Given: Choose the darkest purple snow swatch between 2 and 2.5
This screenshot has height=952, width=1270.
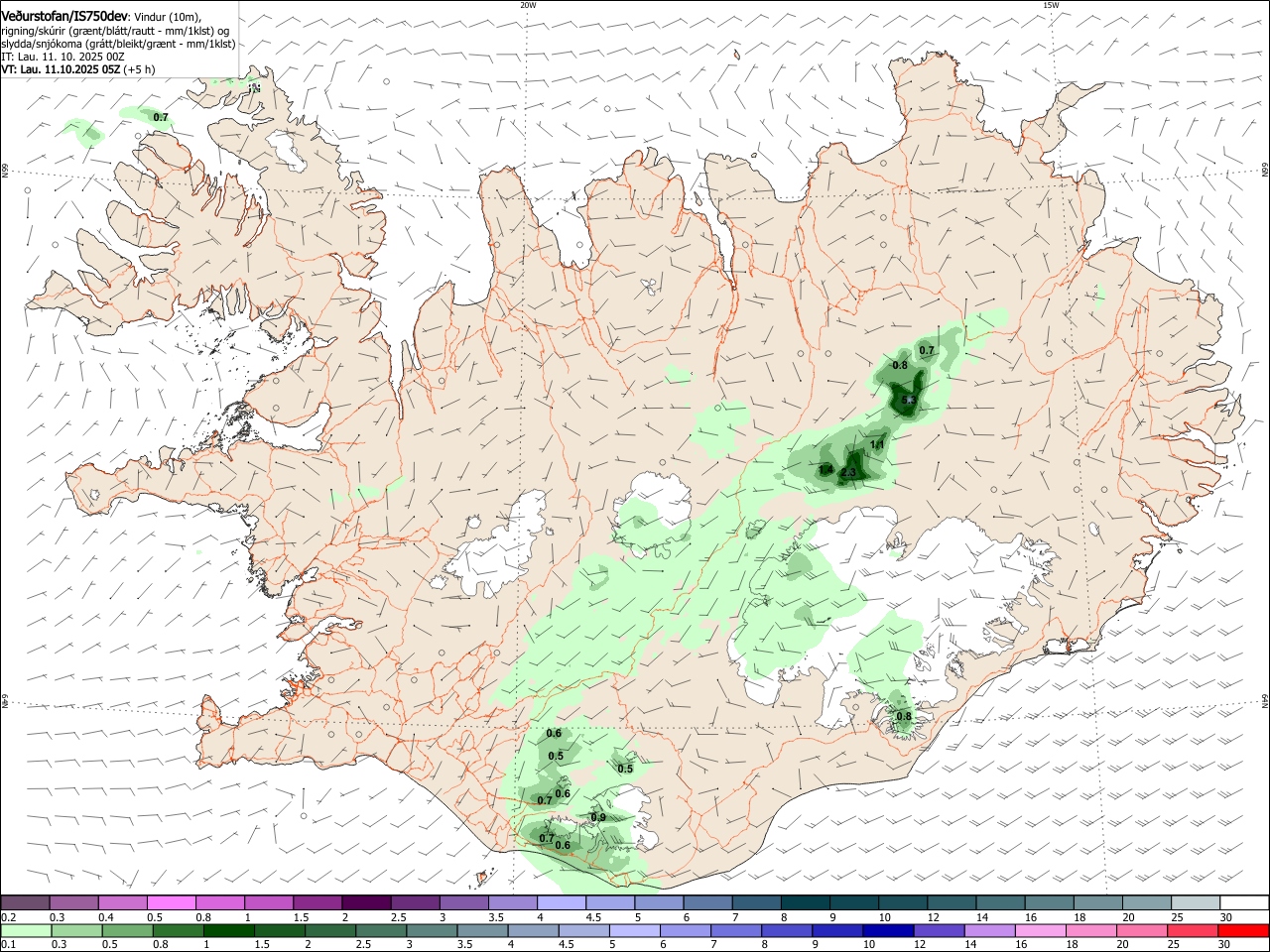Looking at the screenshot, I should [366, 902].
